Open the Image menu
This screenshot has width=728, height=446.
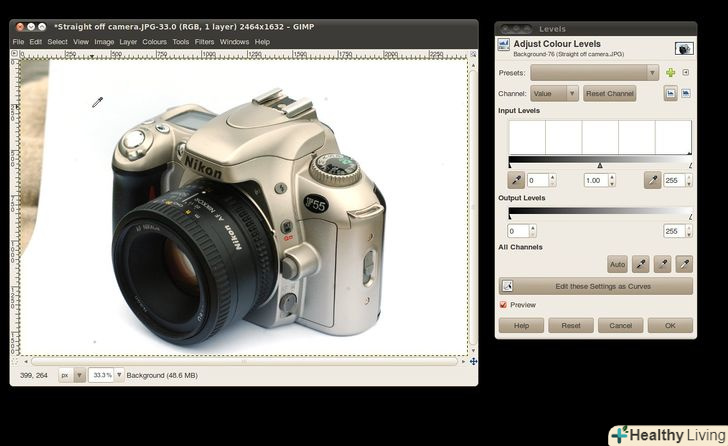click(104, 42)
